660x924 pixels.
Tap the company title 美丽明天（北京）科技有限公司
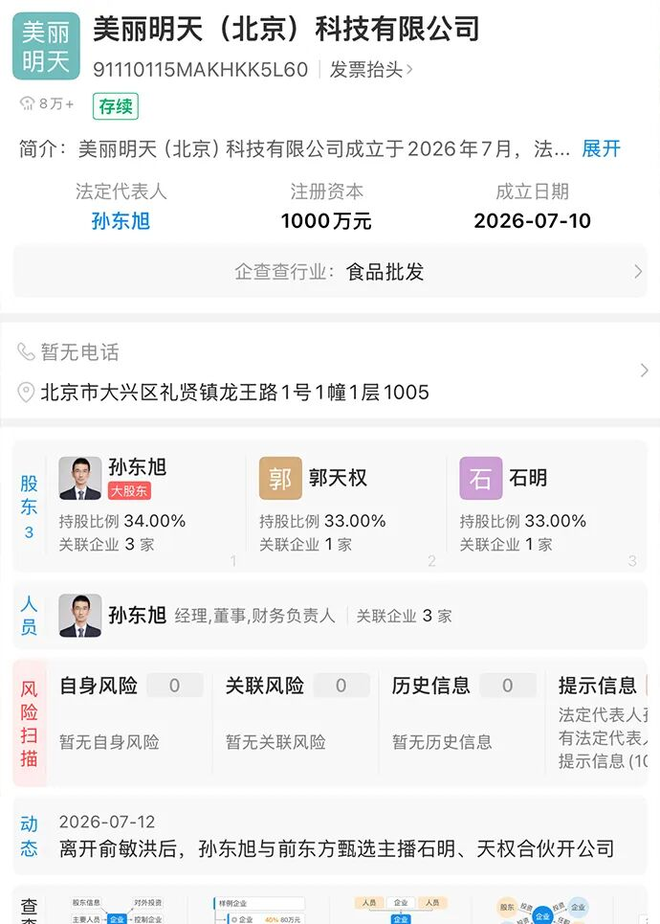coord(286,29)
